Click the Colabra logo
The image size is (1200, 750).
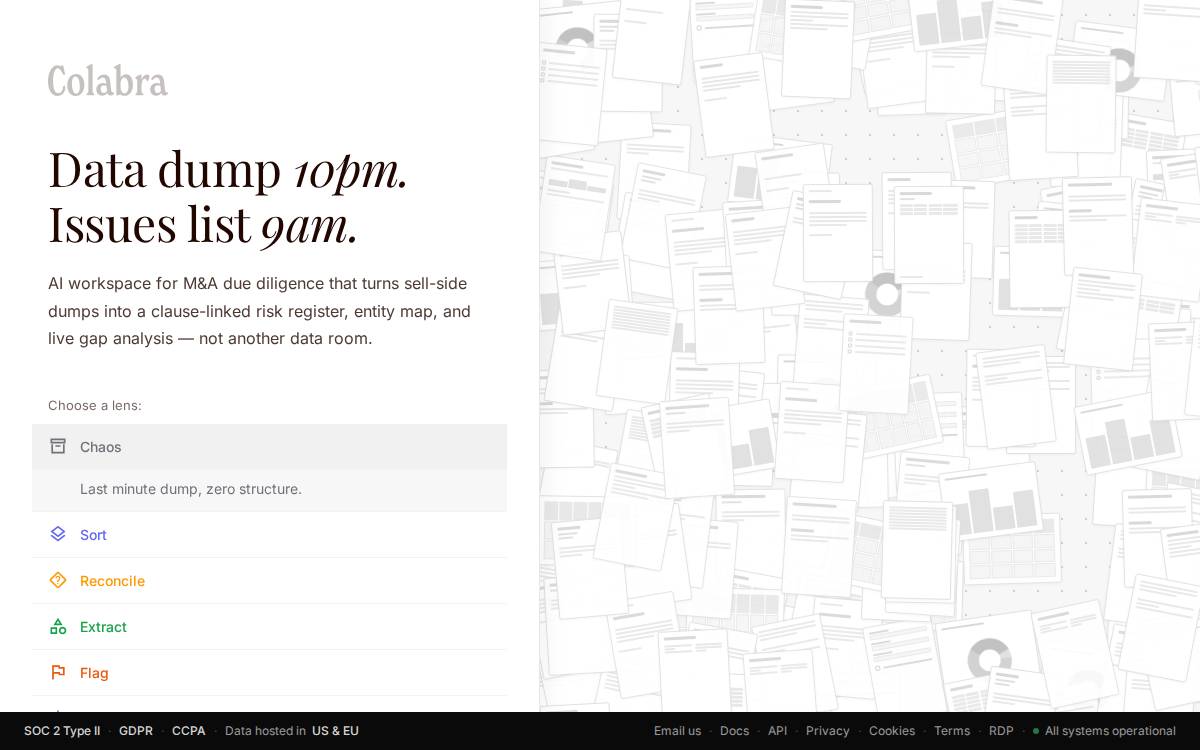pos(108,81)
